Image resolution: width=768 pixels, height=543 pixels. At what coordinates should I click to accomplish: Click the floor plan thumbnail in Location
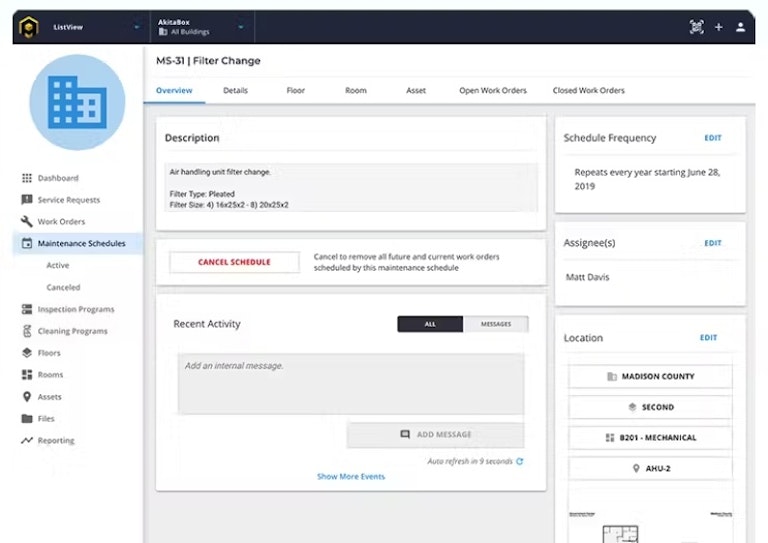[x=650, y=526]
